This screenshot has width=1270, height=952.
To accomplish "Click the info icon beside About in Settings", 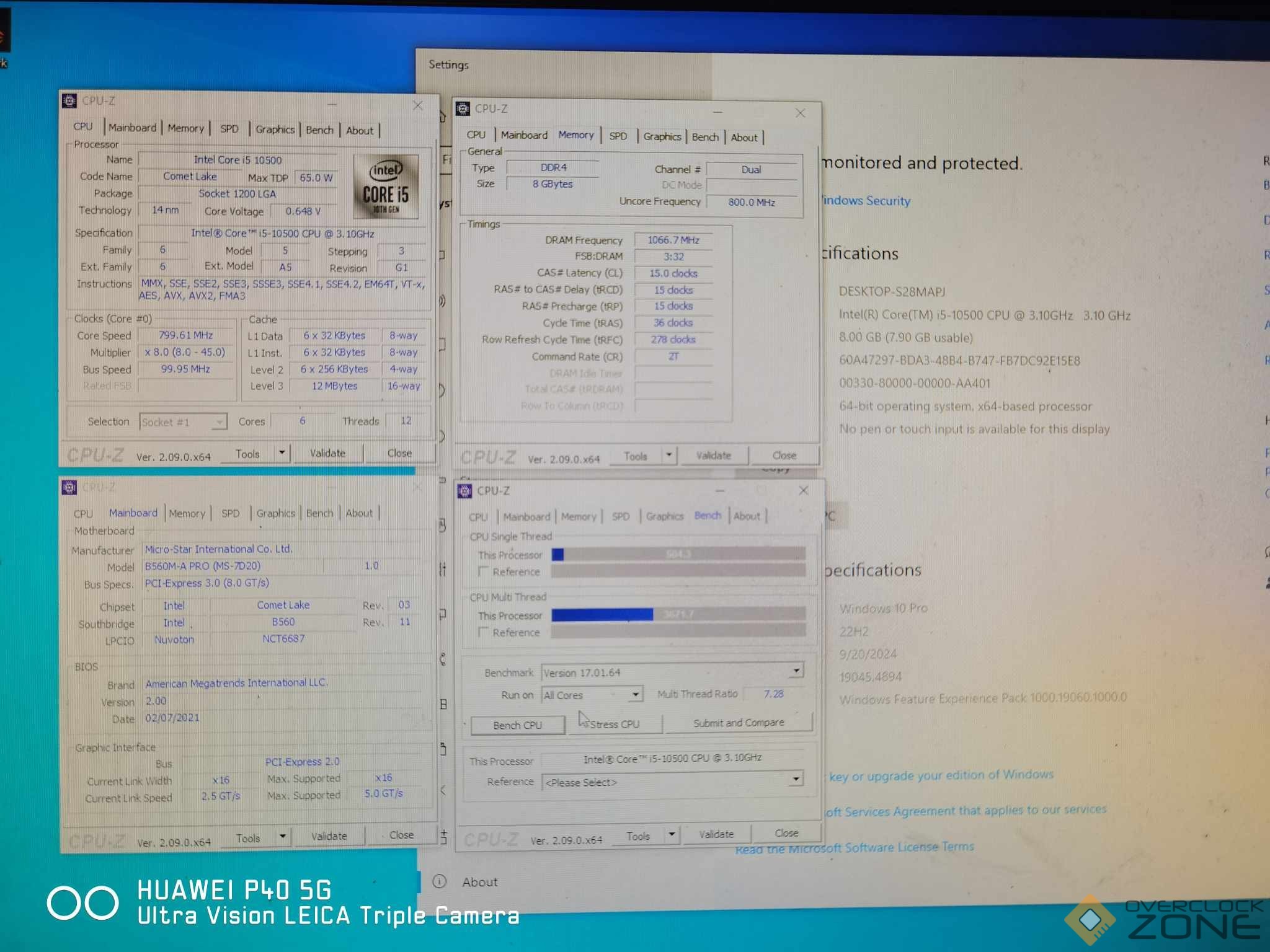I will pyautogui.click(x=439, y=882).
